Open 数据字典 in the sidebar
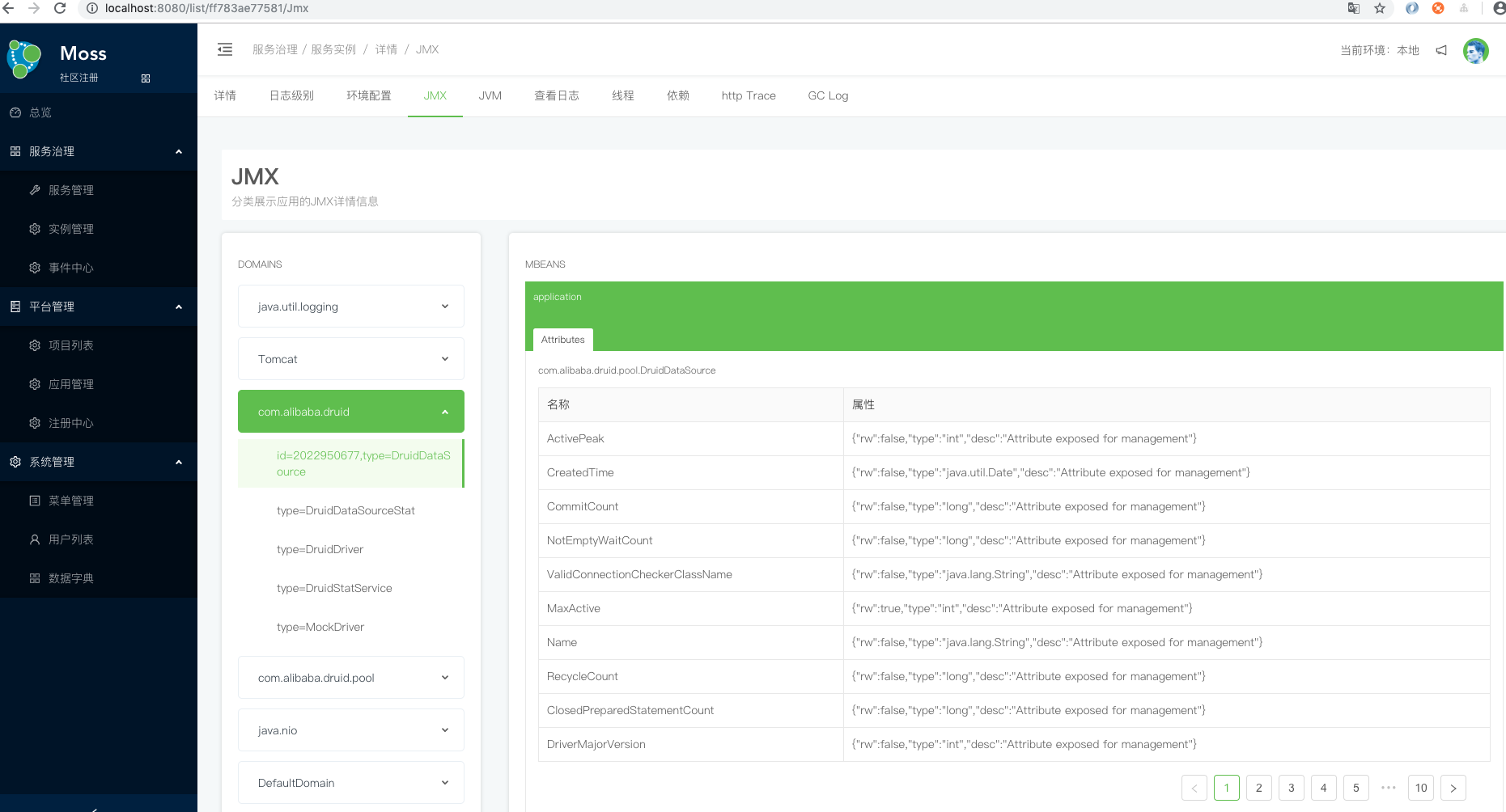Image resolution: width=1506 pixels, height=812 pixels. [71, 578]
